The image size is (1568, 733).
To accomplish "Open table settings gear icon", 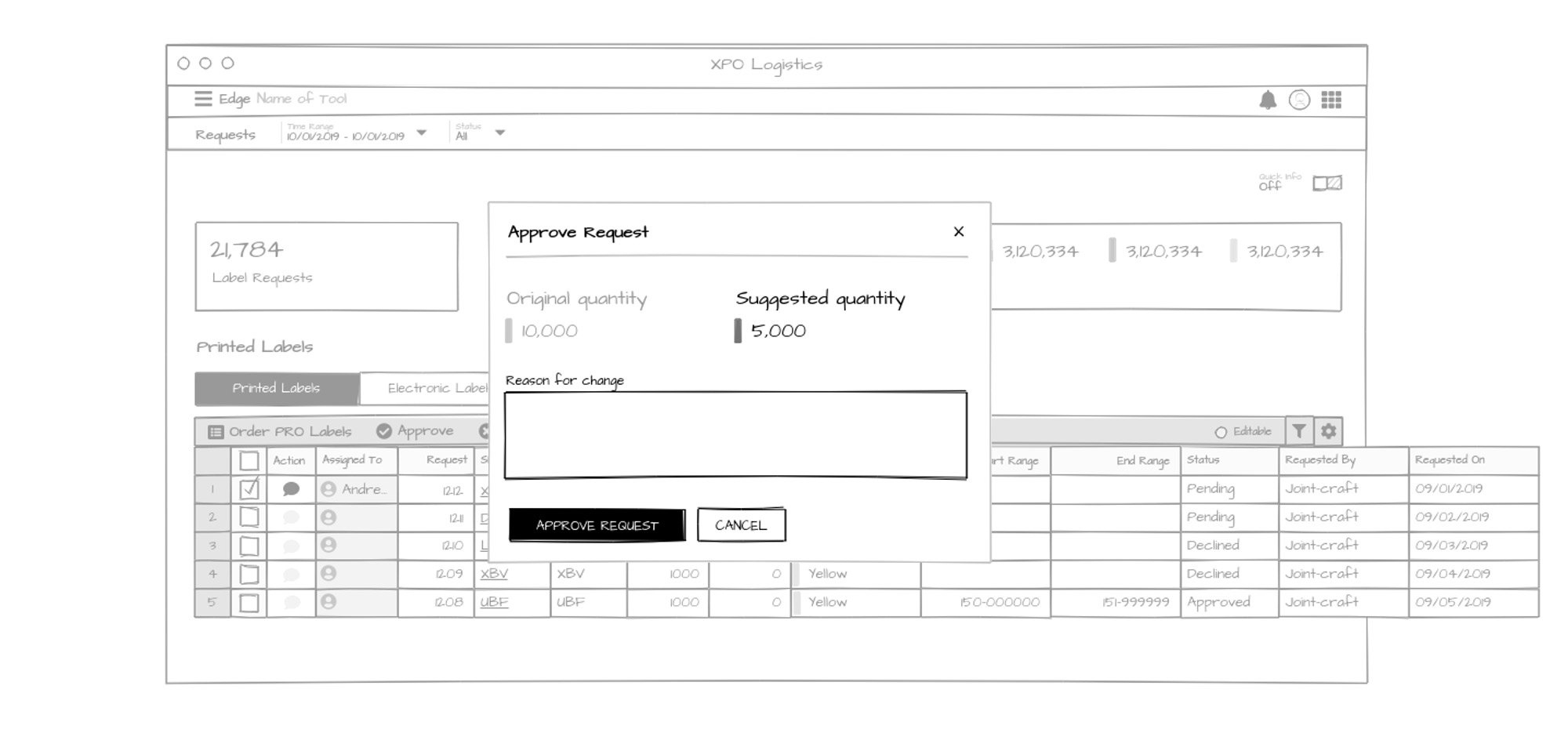I will click(x=1328, y=431).
